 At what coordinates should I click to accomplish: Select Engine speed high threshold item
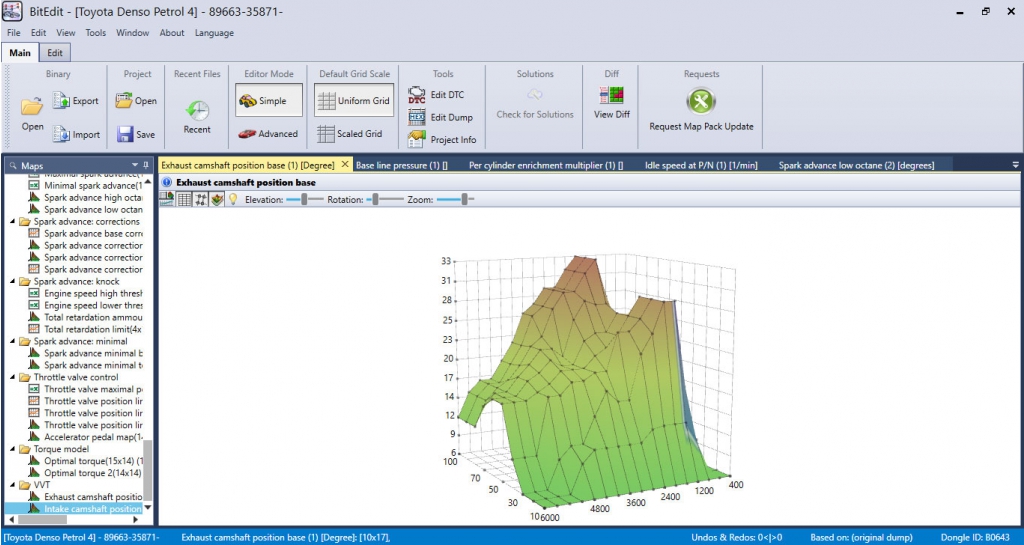[x=86, y=294]
